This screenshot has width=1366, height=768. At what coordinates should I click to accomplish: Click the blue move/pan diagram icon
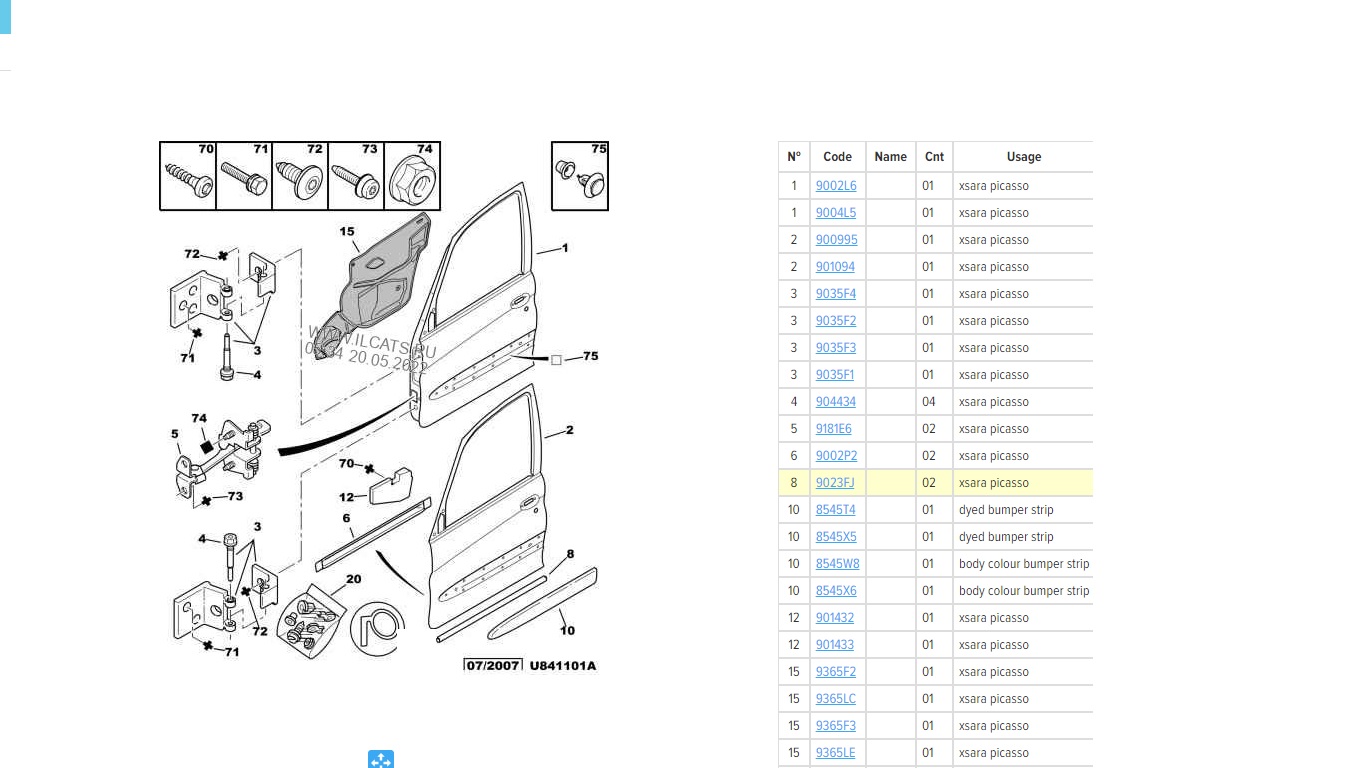(381, 760)
